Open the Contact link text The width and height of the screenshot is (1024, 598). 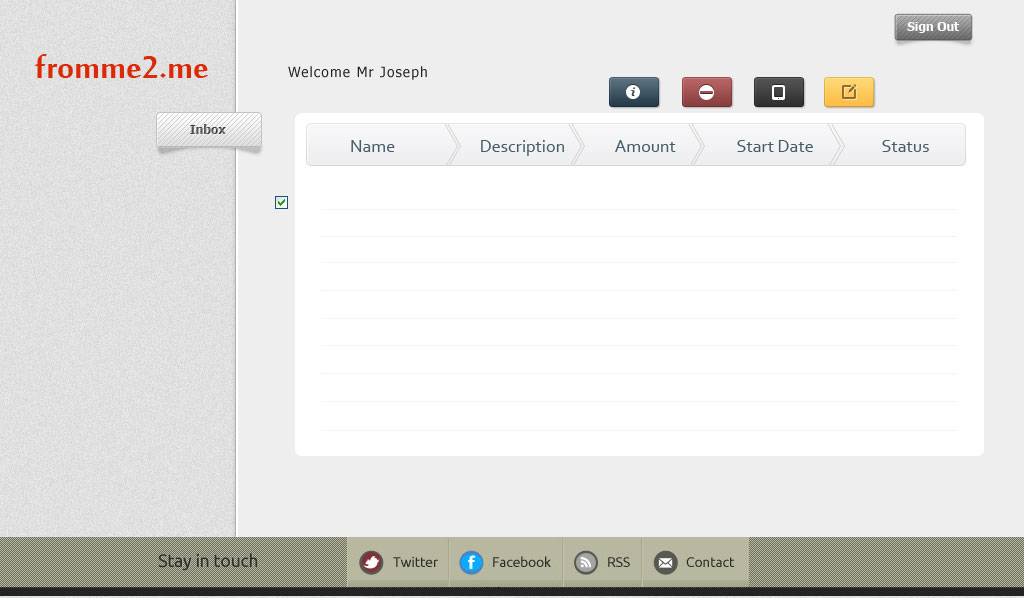[x=710, y=562]
